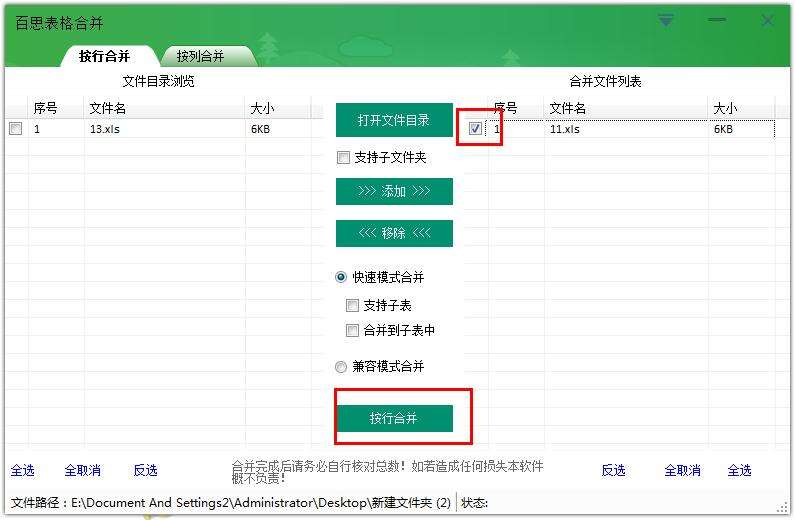Click the 移除 button

tap(394, 233)
